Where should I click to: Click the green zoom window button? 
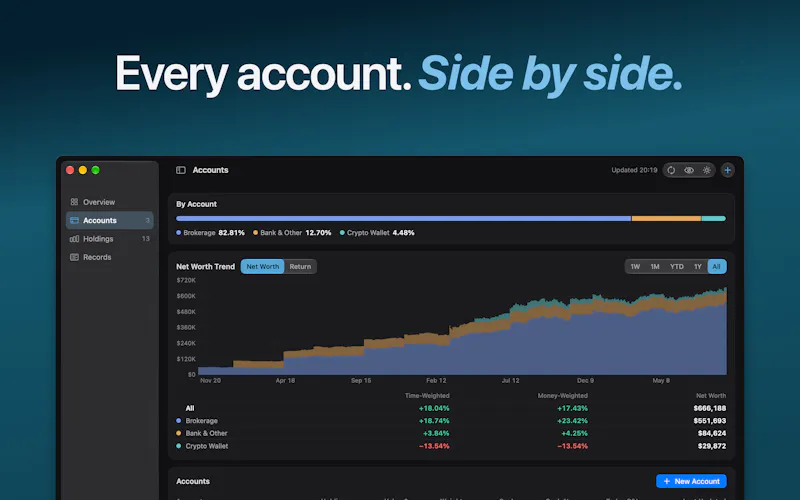(x=95, y=170)
